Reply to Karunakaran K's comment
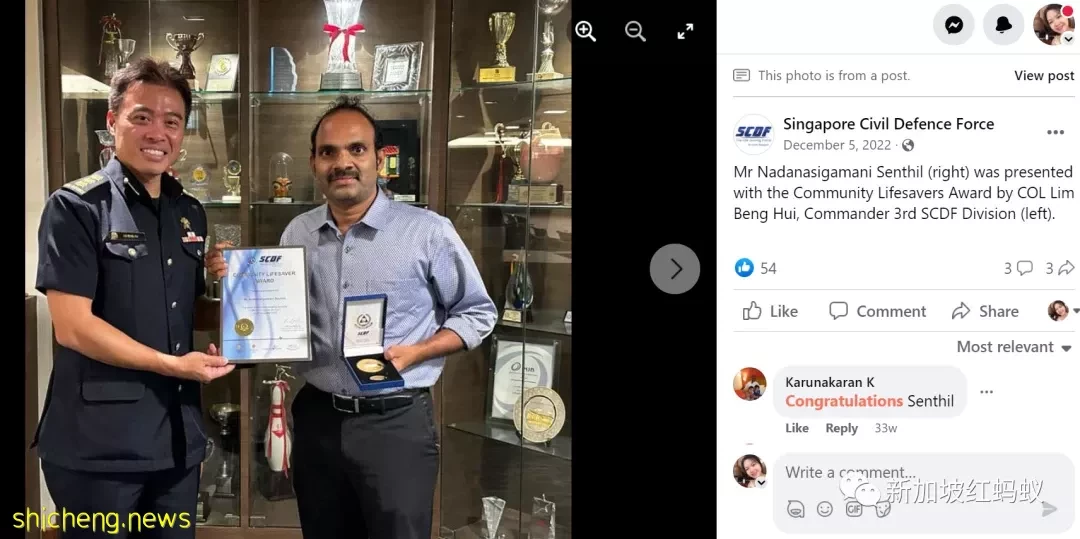1080x539 pixels. point(842,428)
